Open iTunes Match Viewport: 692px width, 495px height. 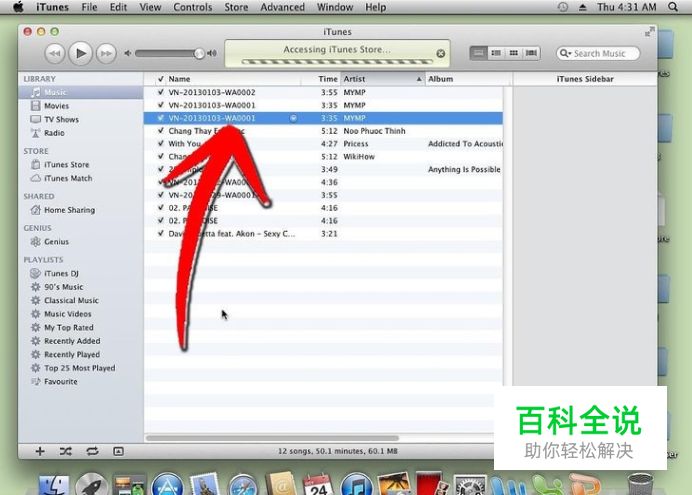click(x=81, y=178)
